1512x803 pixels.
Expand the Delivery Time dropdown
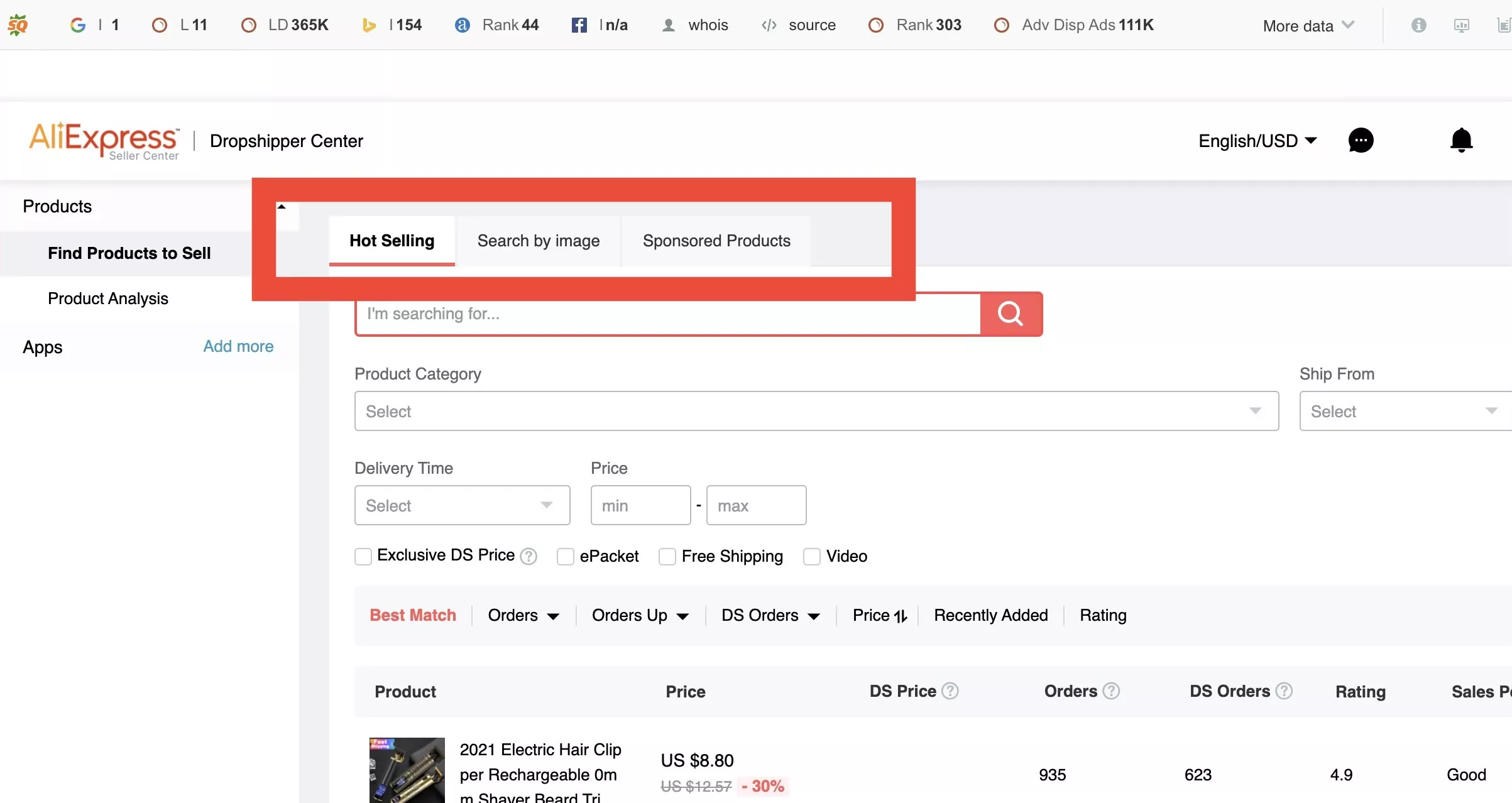click(462, 505)
